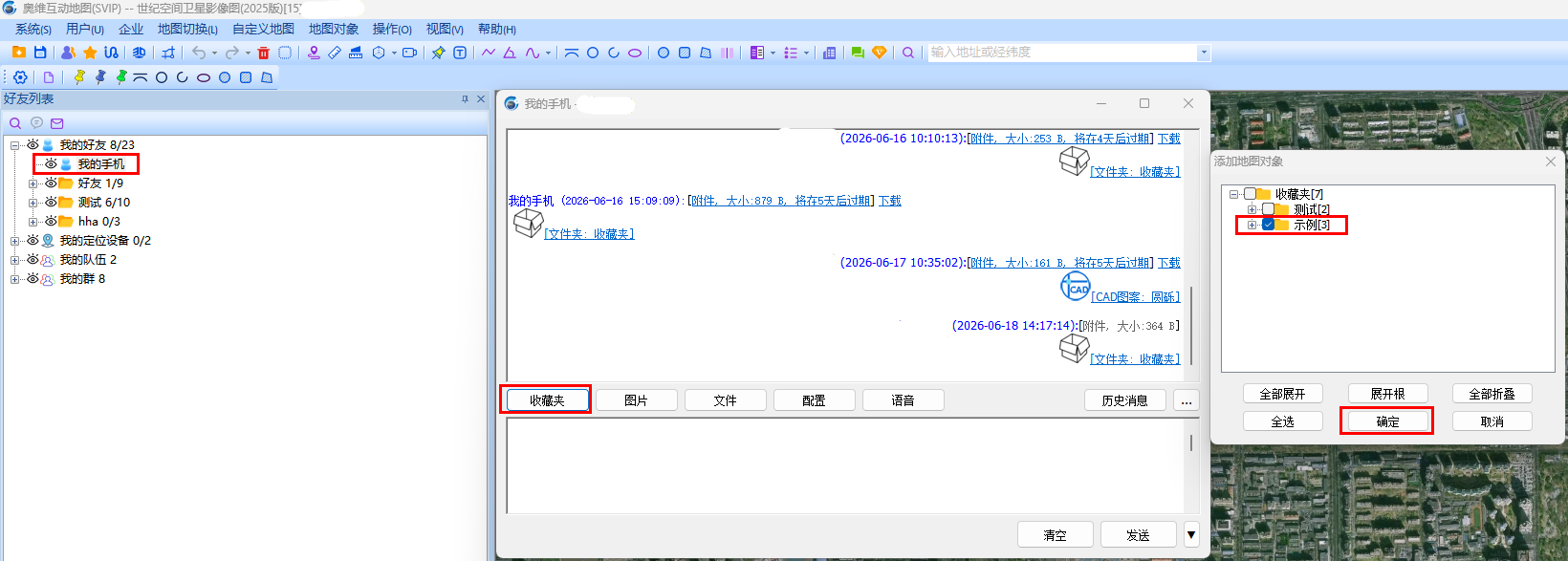Click the chat bubble icon in friends panel
The image size is (1568, 561).
click(x=36, y=123)
